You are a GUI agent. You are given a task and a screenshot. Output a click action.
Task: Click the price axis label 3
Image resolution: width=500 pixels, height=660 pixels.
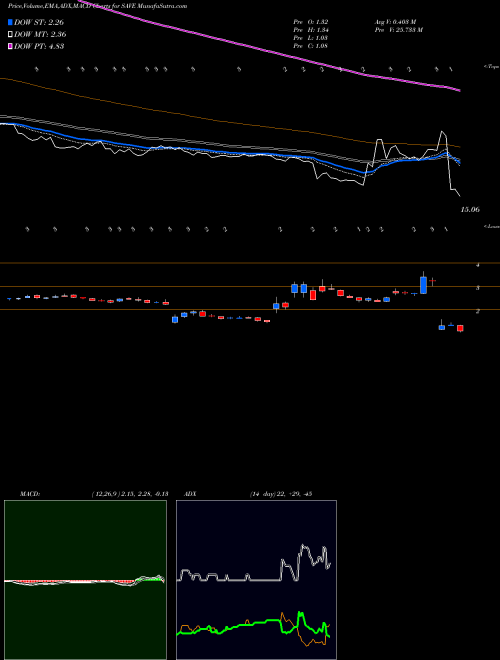click(477, 288)
